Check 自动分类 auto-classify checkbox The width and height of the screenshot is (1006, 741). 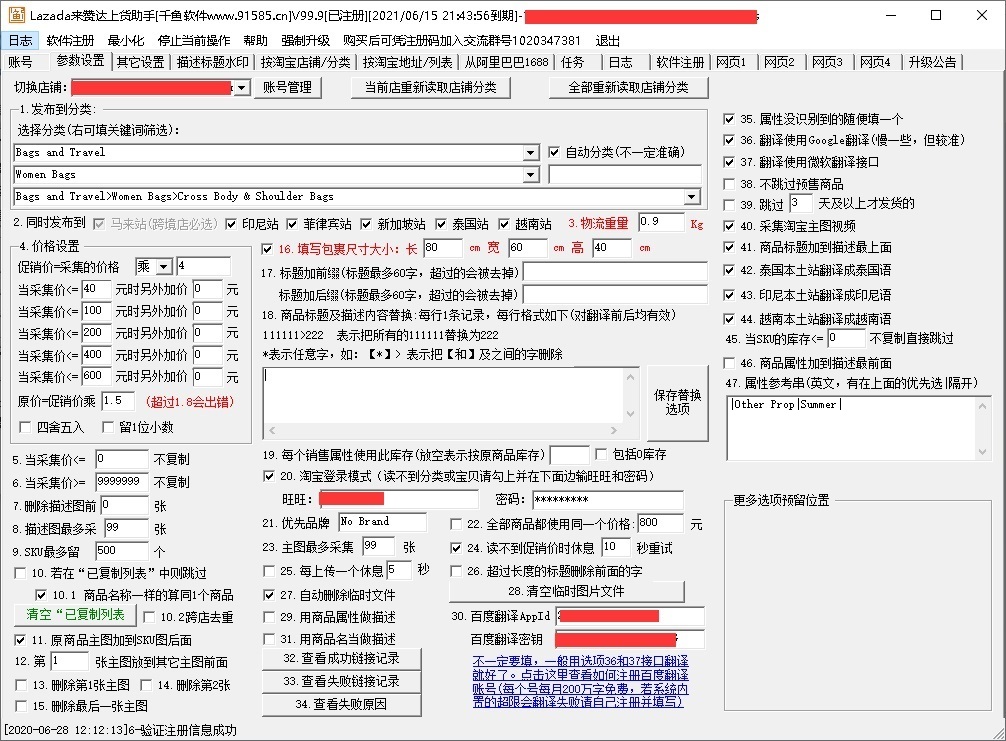[555, 152]
